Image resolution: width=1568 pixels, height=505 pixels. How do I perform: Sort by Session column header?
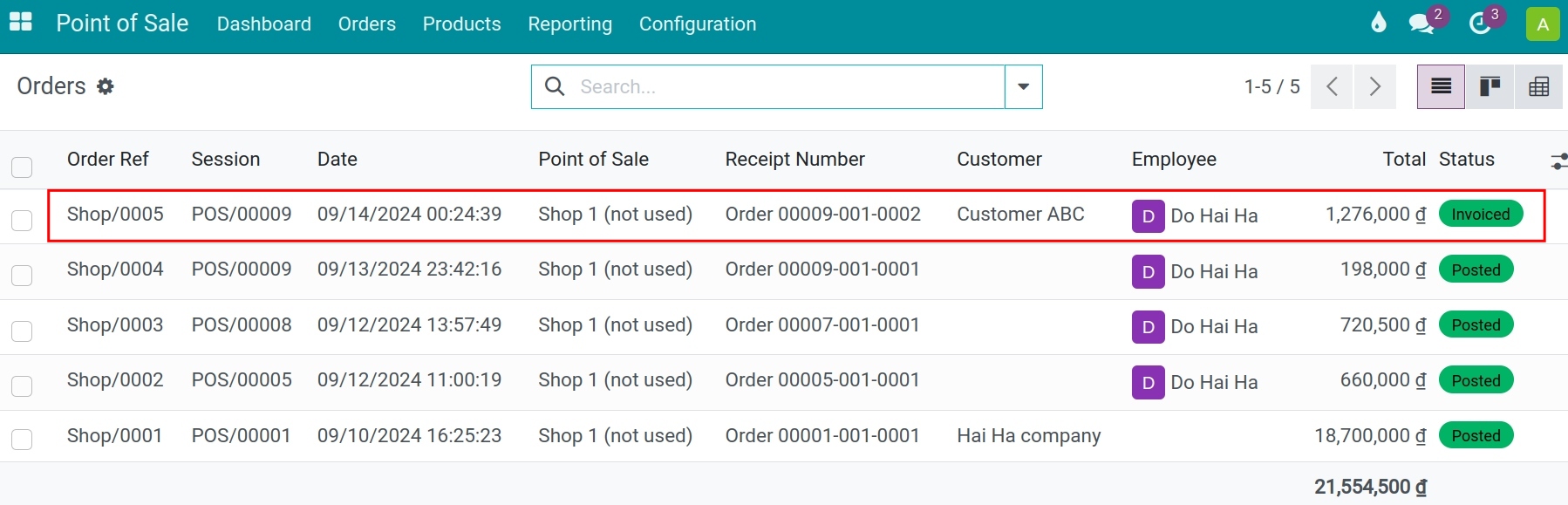click(226, 160)
